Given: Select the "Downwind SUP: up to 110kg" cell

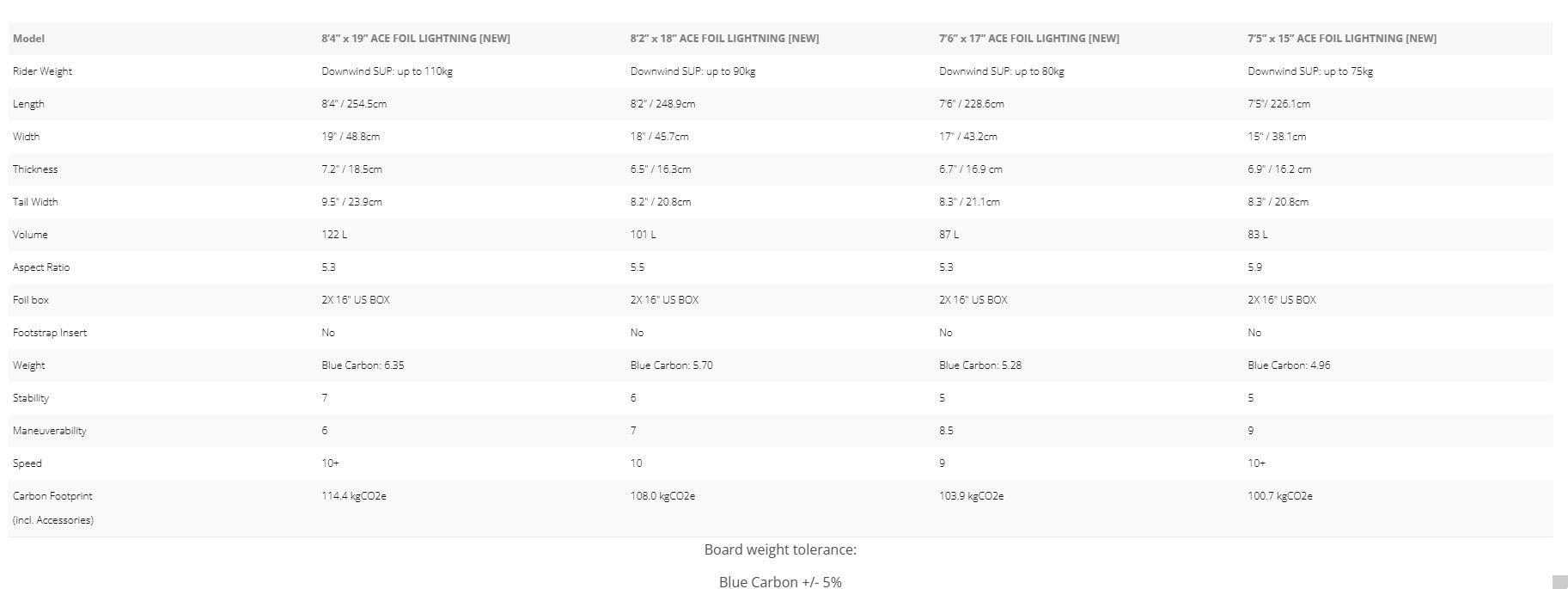Looking at the screenshot, I should tap(387, 71).
